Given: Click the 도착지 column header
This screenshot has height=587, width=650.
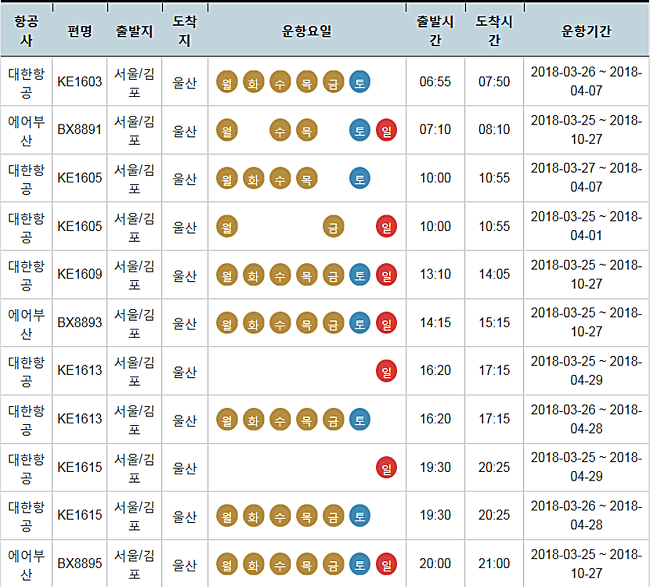Looking at the screenshot, I should tap(184, 31).
